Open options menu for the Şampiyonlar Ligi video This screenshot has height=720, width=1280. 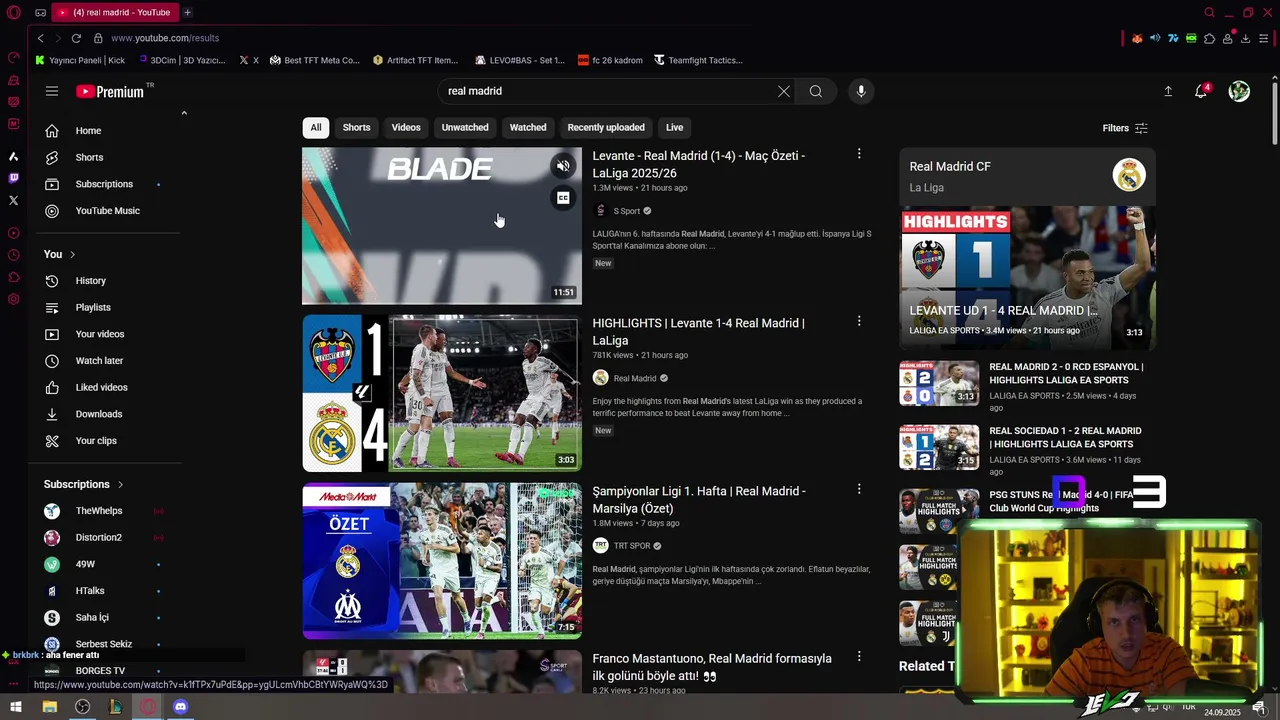[858, 489]
